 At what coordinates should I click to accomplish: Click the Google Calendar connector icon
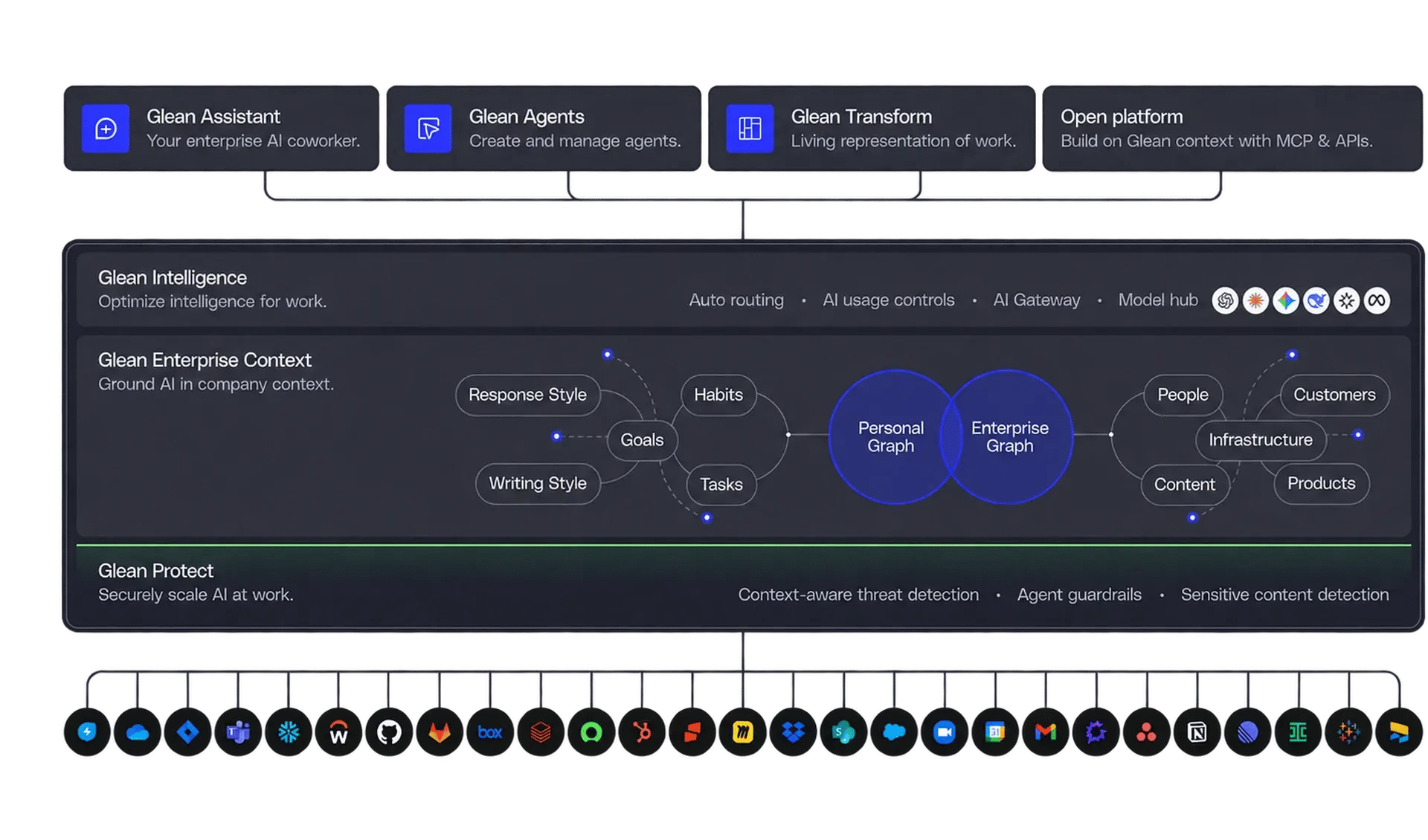point(995,732)
